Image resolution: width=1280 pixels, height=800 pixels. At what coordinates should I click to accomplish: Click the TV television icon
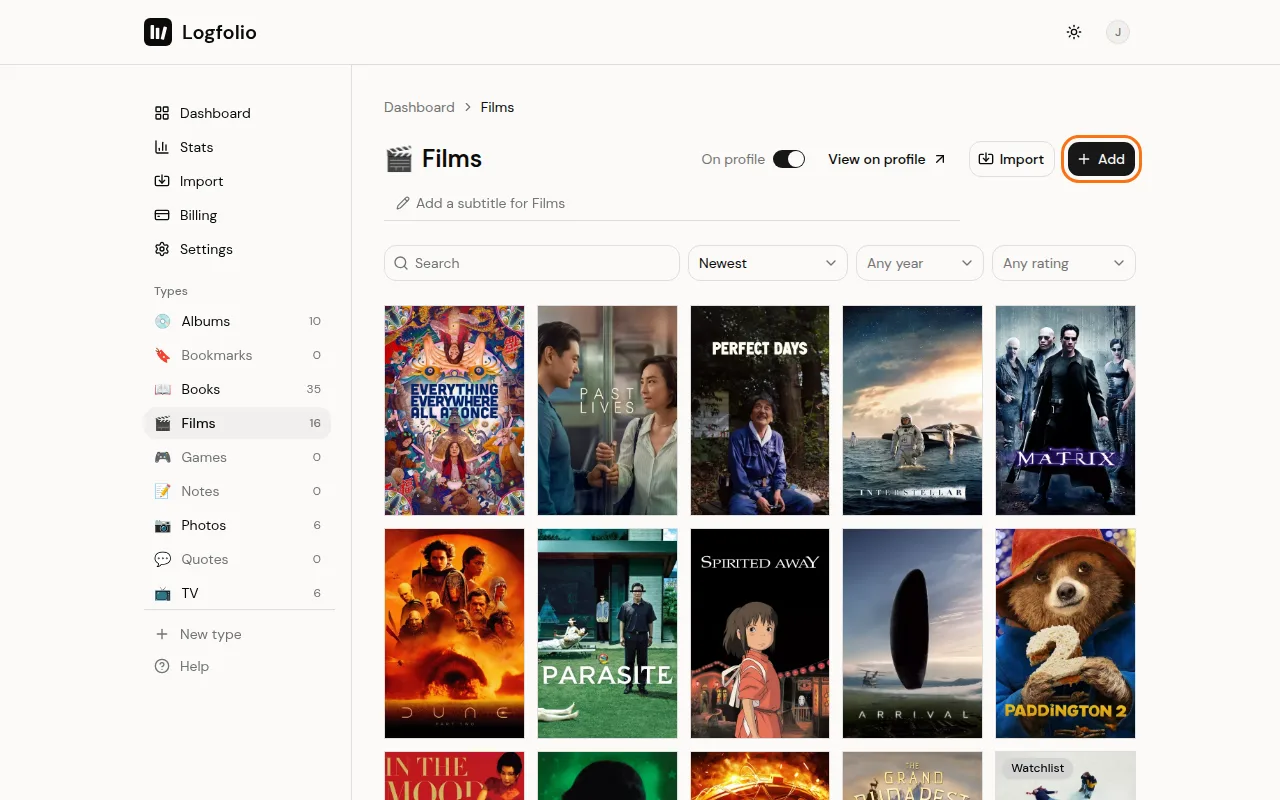click(x=162, y=593)
